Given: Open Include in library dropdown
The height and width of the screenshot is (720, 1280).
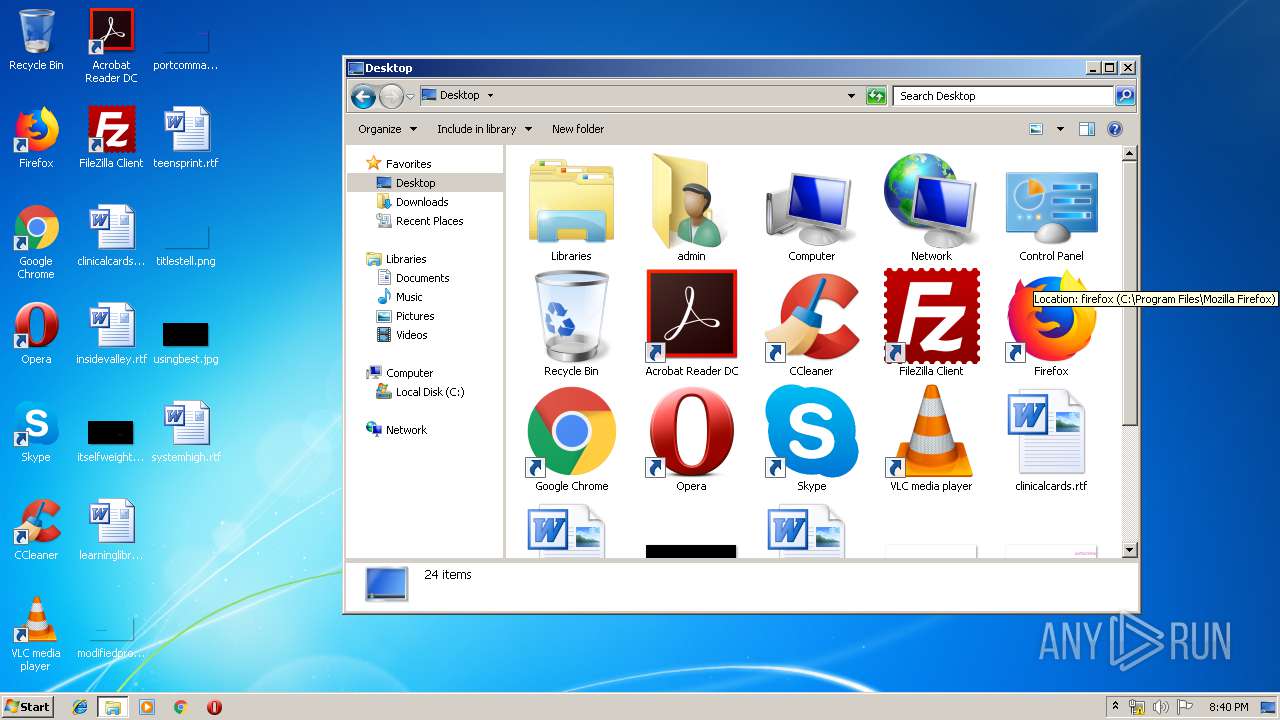Looking at the screenshot, I should [x=484, y=129].
